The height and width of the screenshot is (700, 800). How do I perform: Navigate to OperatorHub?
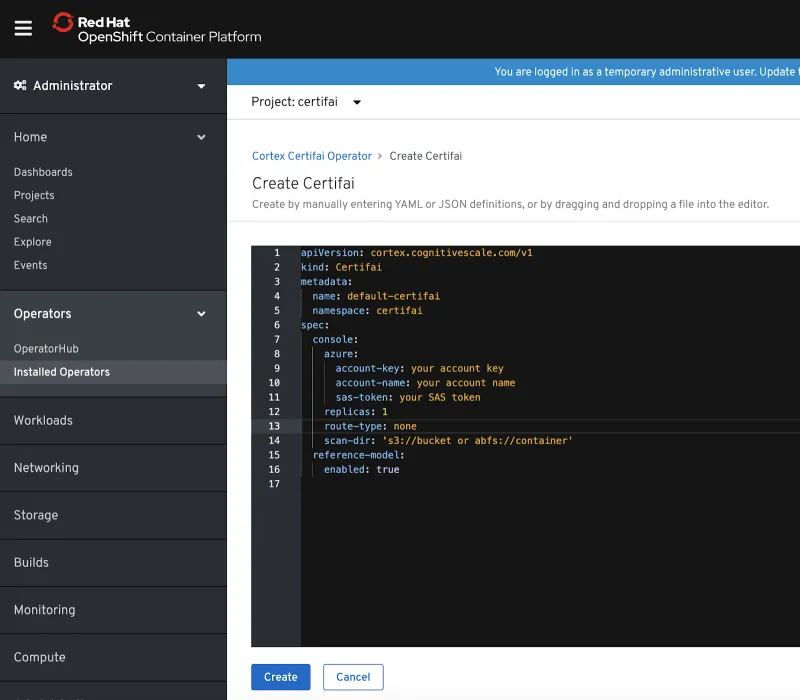[46, 349]
